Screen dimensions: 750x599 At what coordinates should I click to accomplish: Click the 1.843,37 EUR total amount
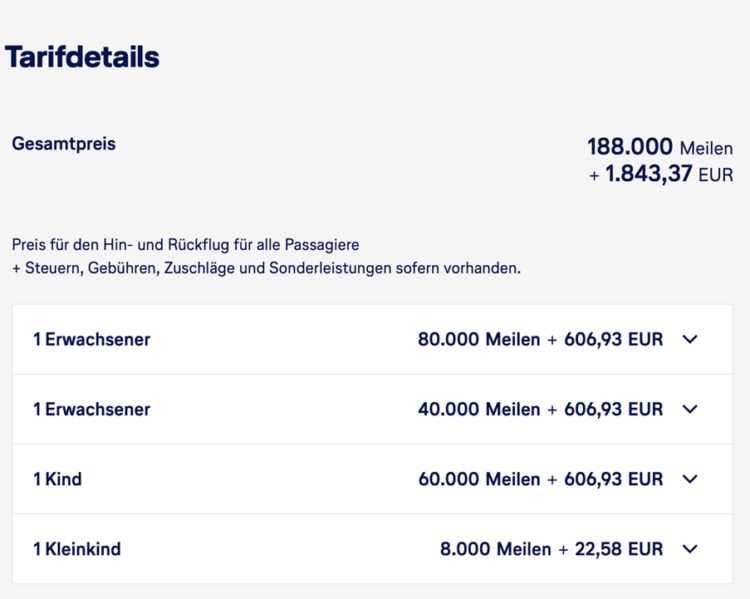pyautogui.click(x=661, y=173)
